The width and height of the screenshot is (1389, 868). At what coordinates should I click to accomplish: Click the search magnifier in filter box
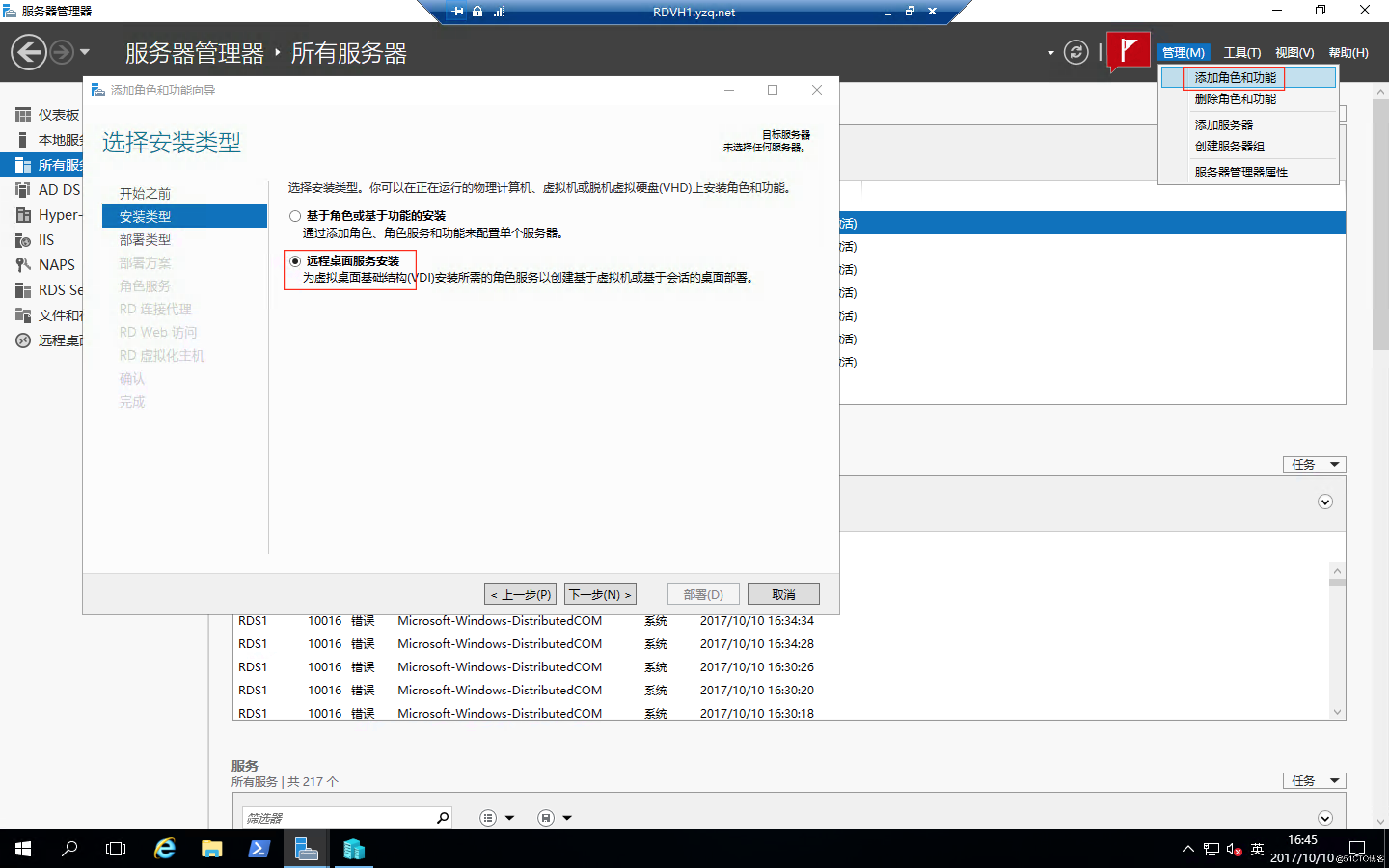click(x=443, y=817)
